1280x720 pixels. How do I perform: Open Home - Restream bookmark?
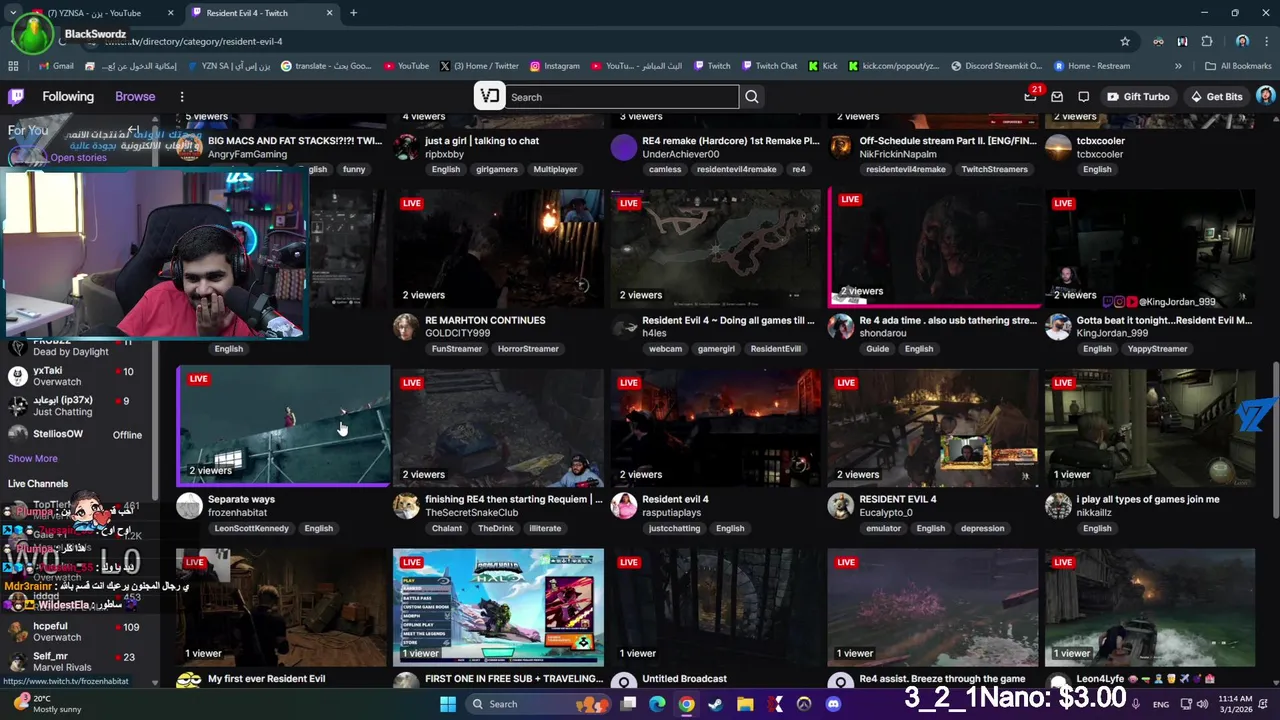click(x=1092, y=66)
